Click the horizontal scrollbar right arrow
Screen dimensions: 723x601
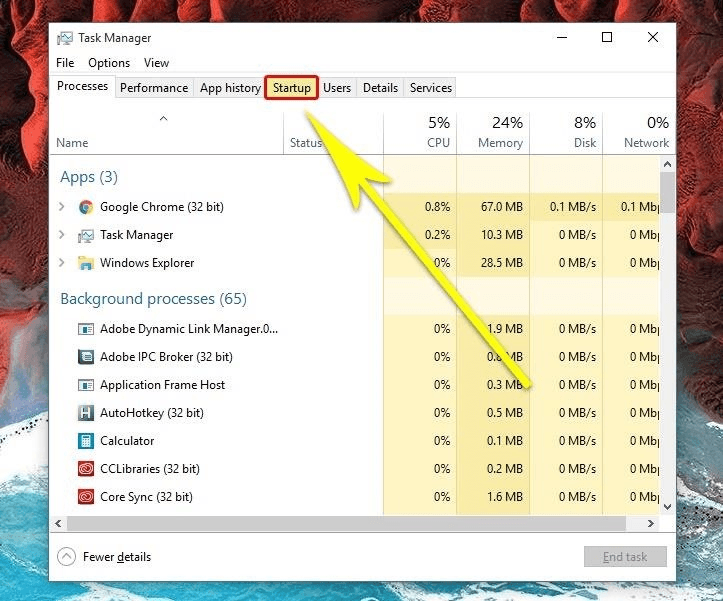(652, 523)
